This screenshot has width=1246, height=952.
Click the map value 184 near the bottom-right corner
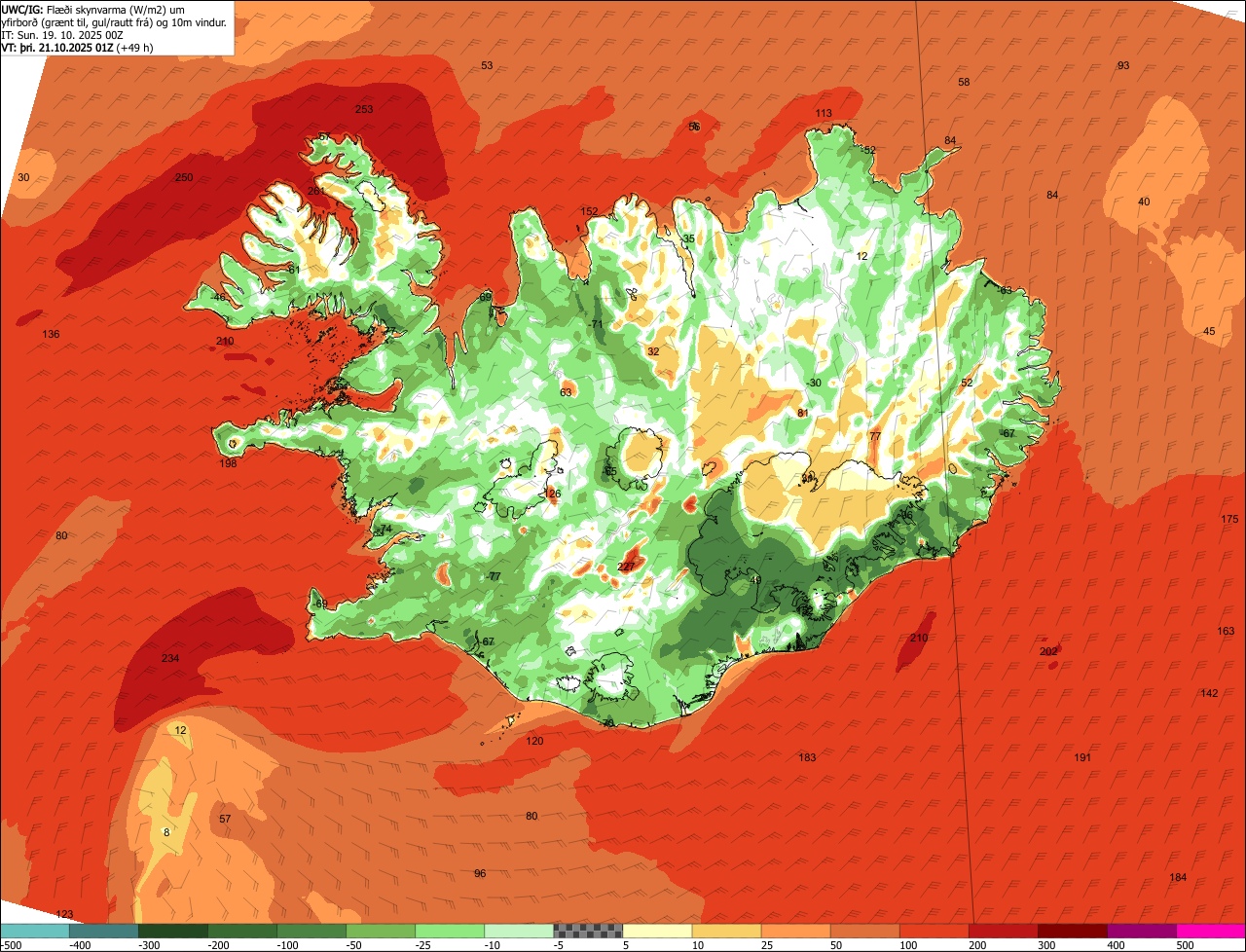(x=1178, y=877)
